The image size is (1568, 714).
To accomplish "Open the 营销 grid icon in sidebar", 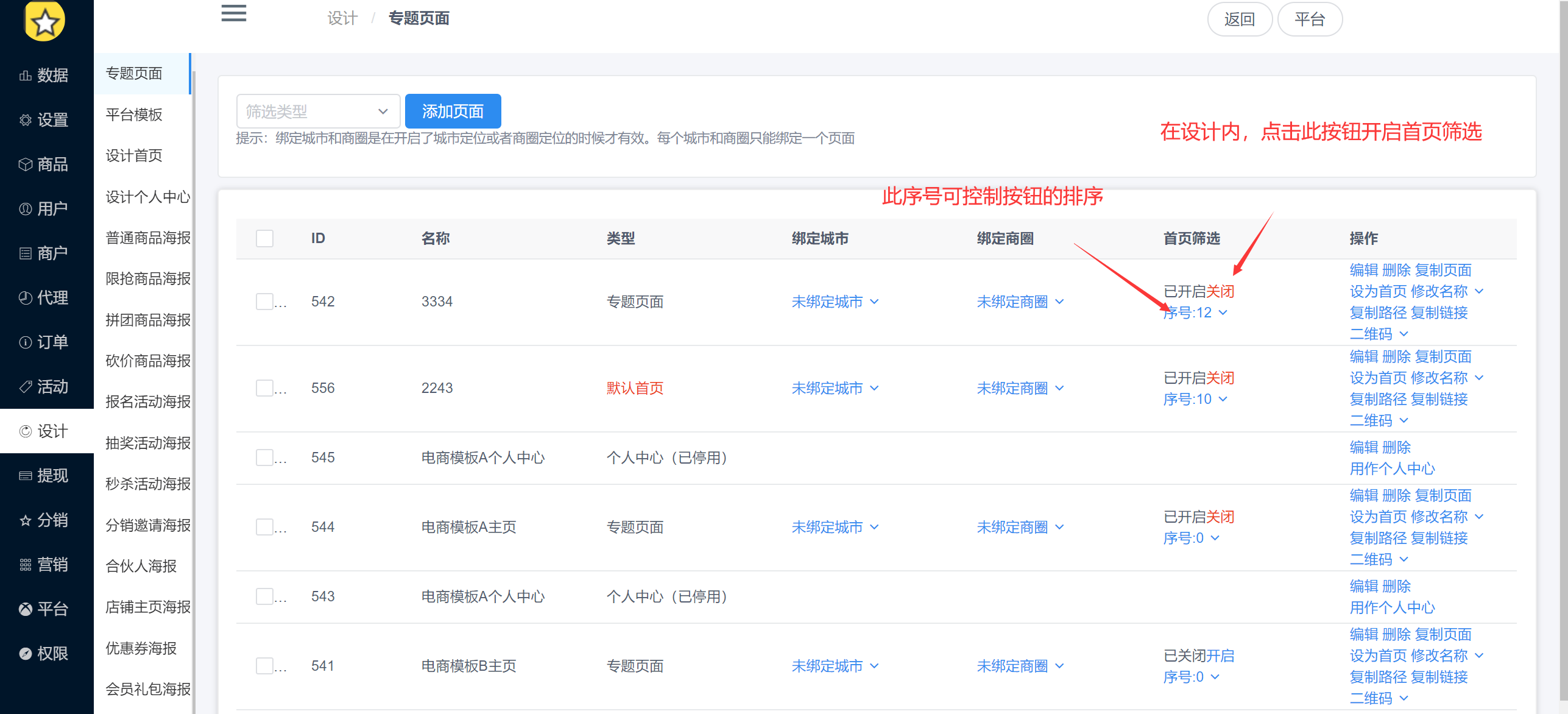I will (x=25, y=565).
